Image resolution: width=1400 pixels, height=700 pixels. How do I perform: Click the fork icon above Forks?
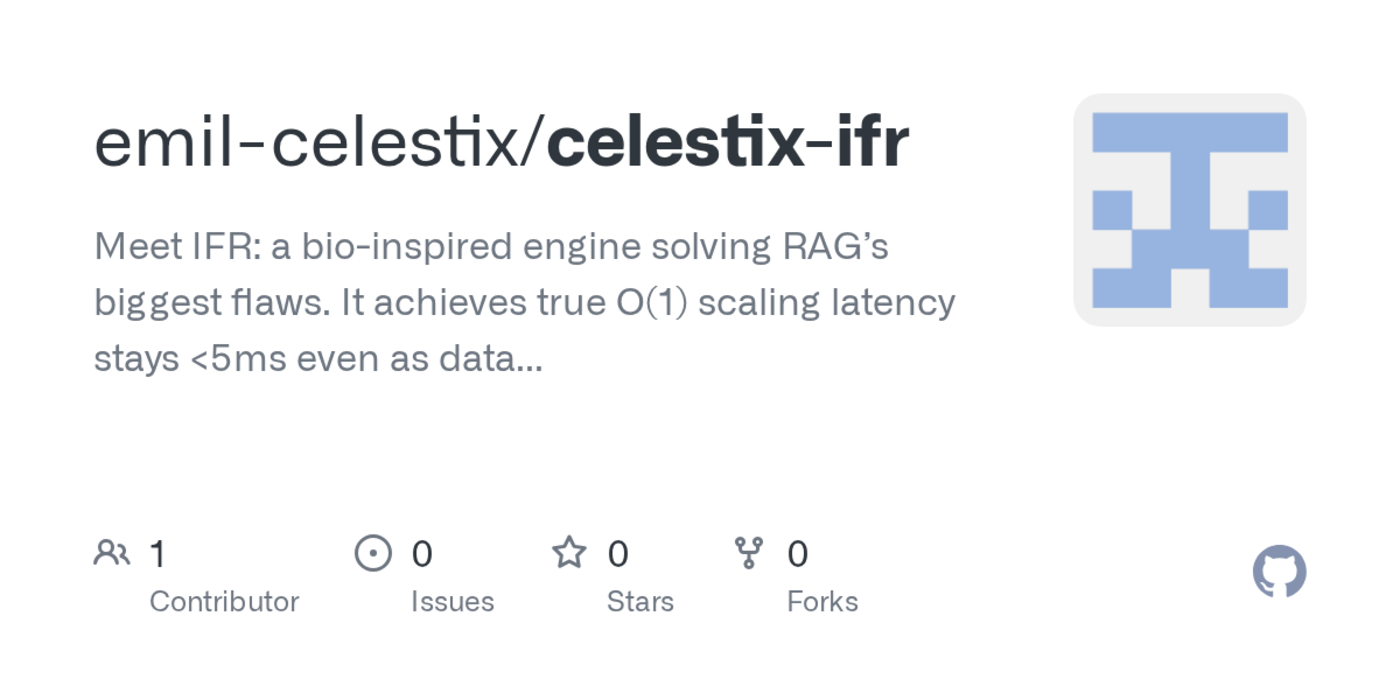pyautogui.click(x=748, y=552)
